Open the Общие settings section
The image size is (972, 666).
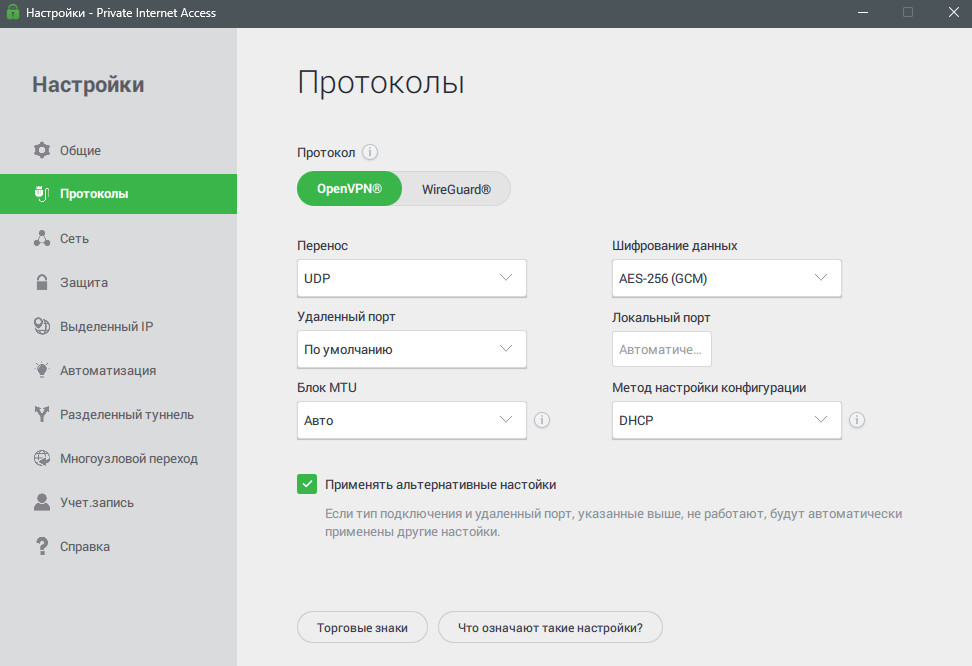[118, 150]
